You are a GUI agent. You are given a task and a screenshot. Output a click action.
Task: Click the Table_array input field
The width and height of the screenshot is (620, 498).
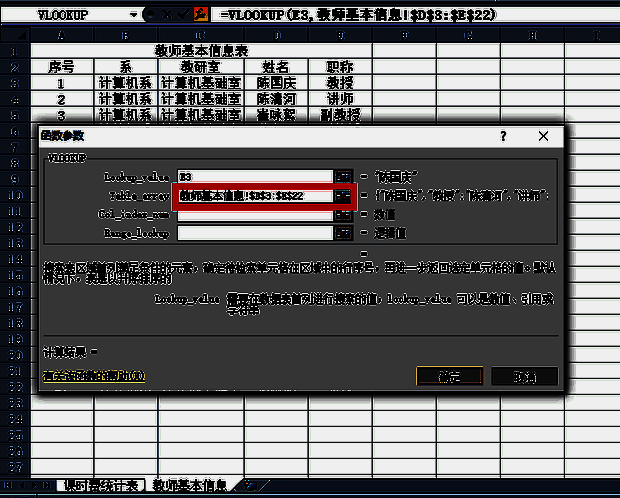pos(255,195)
